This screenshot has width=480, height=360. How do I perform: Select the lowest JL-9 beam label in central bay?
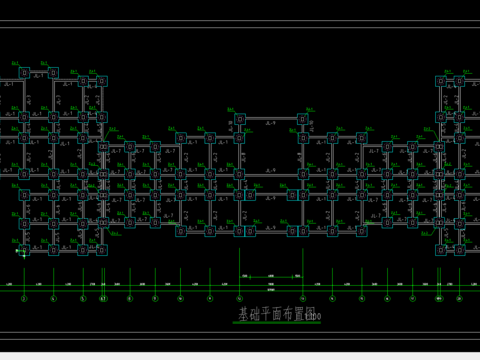click(x=270, y=228)
